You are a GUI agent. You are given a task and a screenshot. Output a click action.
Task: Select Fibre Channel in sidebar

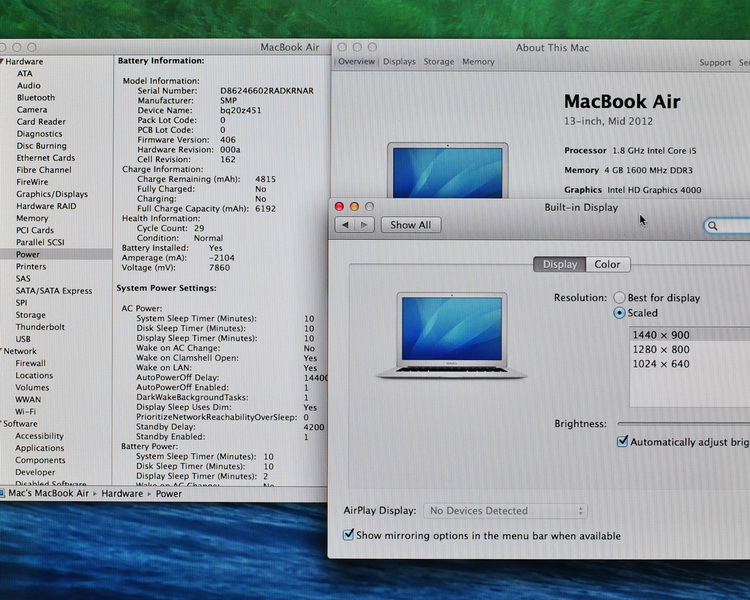tap(44, 170)
